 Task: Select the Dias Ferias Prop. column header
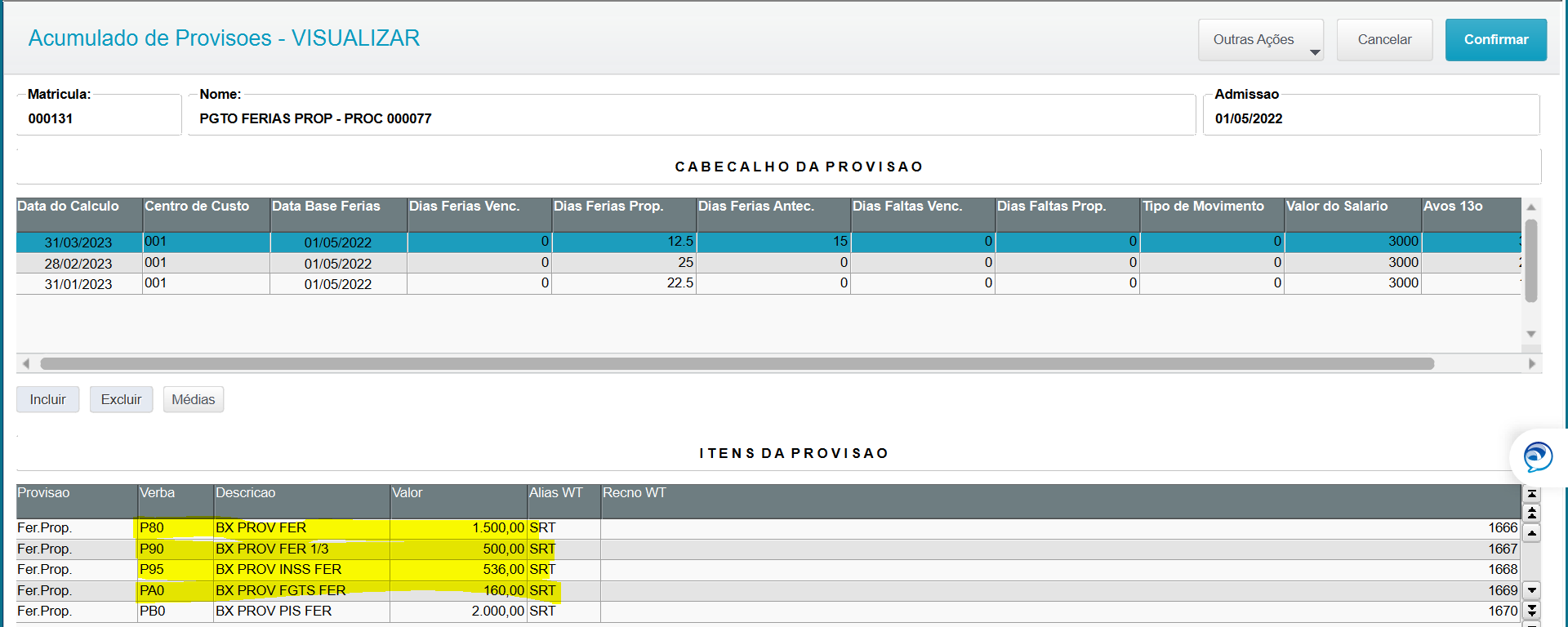624,214
